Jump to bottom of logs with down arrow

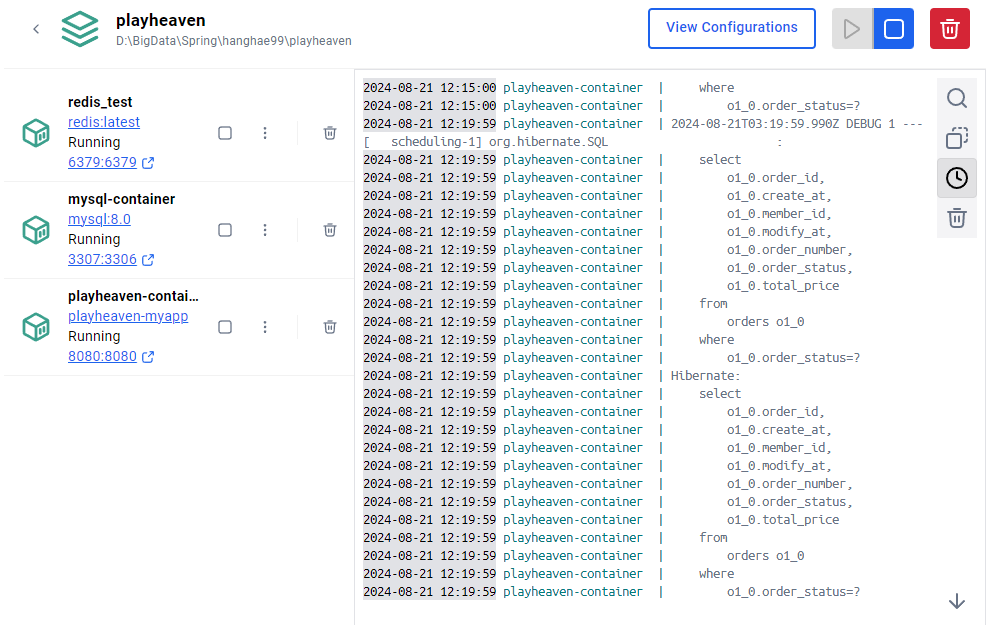[x=956, y=601]
